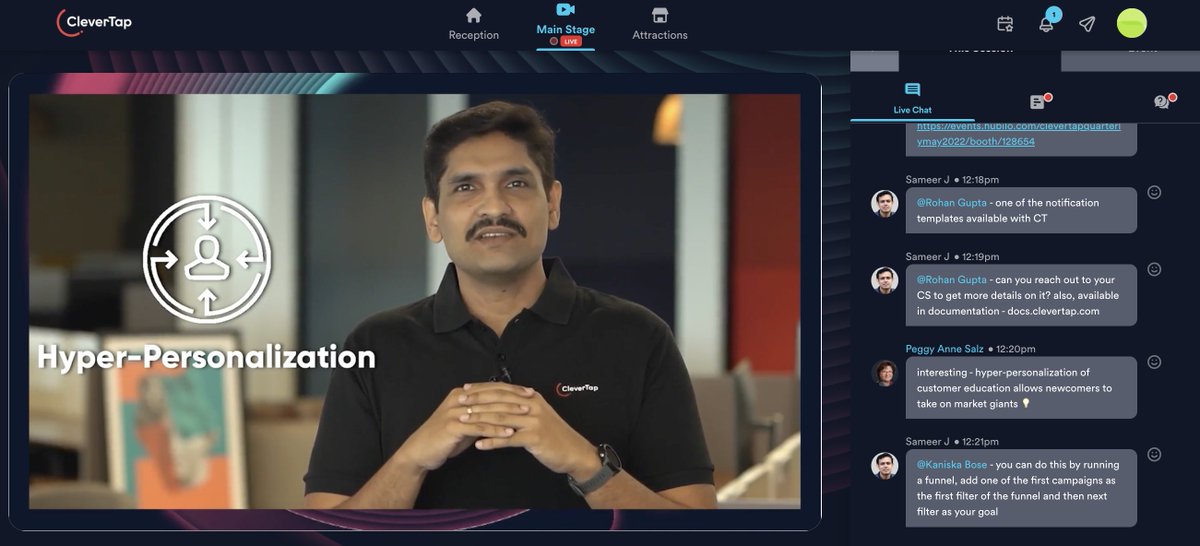Open the Main Stage tab
1200x546 pixels.
[x=566, y=24]
